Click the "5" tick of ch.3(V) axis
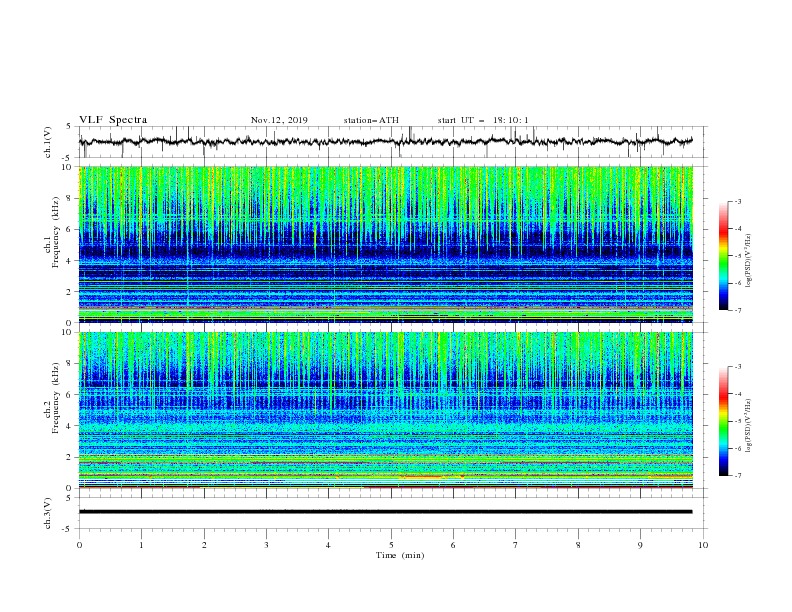This screenshot has width=792, height=612. 70,498
